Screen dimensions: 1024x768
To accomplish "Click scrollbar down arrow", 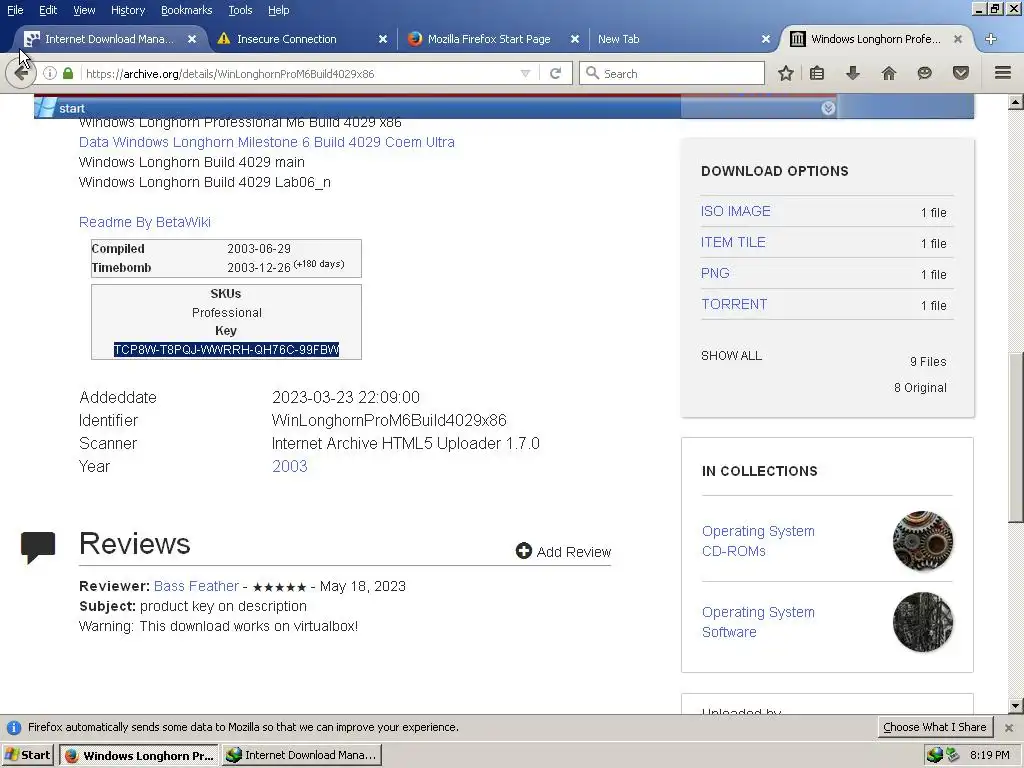I will [x=1016, y=706].
